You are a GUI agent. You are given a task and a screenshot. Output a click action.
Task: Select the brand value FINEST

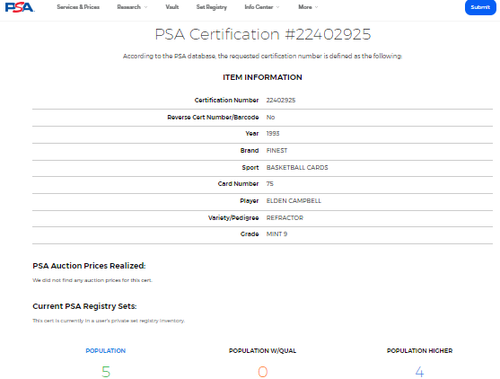[x=277, y=151]
